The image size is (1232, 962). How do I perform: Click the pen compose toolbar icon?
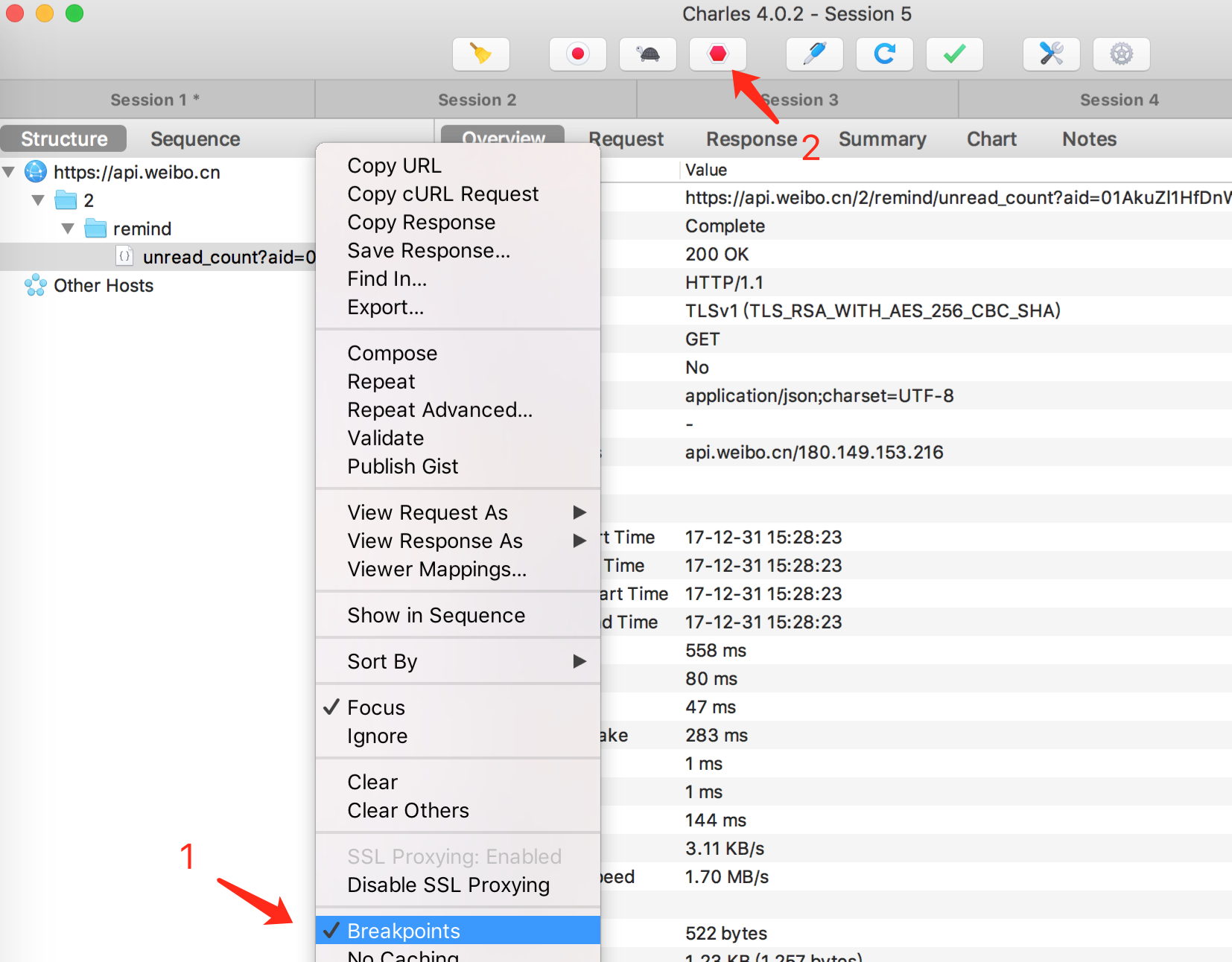pos(815,54)
